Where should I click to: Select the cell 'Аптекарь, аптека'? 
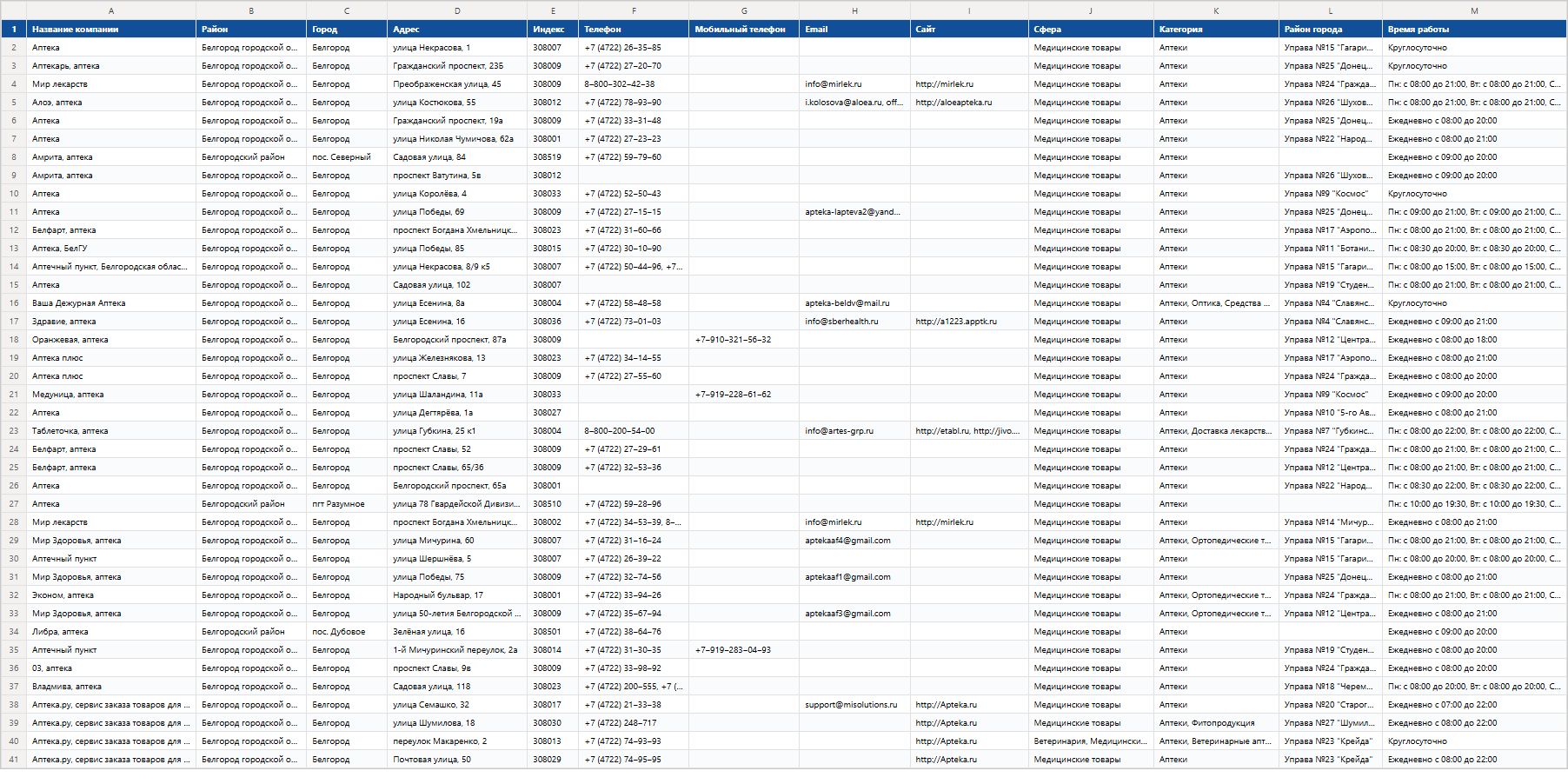point(111,66)
